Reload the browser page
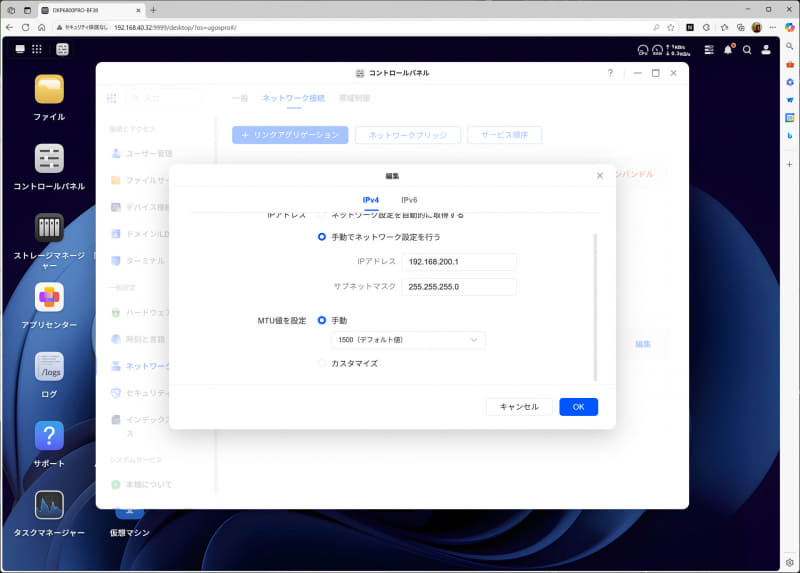Screen dimensions: 800x573 tap(26, 28)
